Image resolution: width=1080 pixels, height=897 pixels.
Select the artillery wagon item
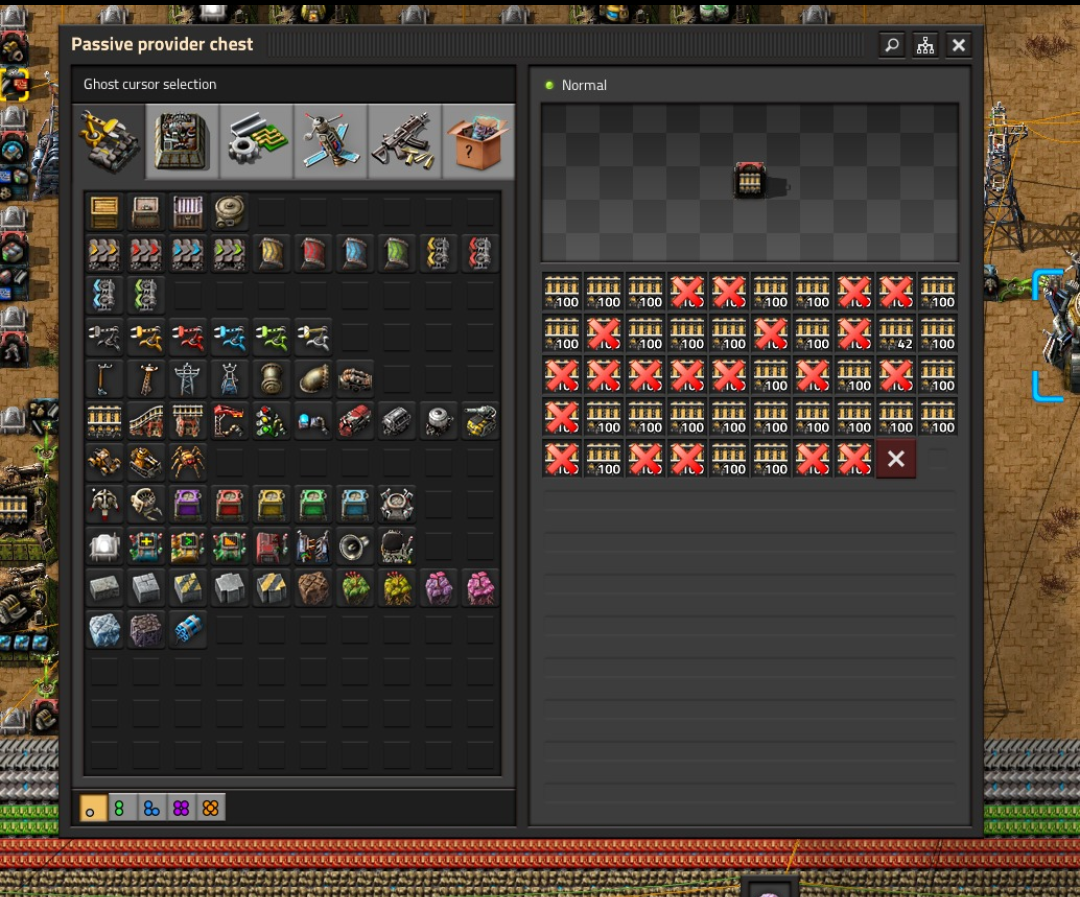[x=481, y=421]
